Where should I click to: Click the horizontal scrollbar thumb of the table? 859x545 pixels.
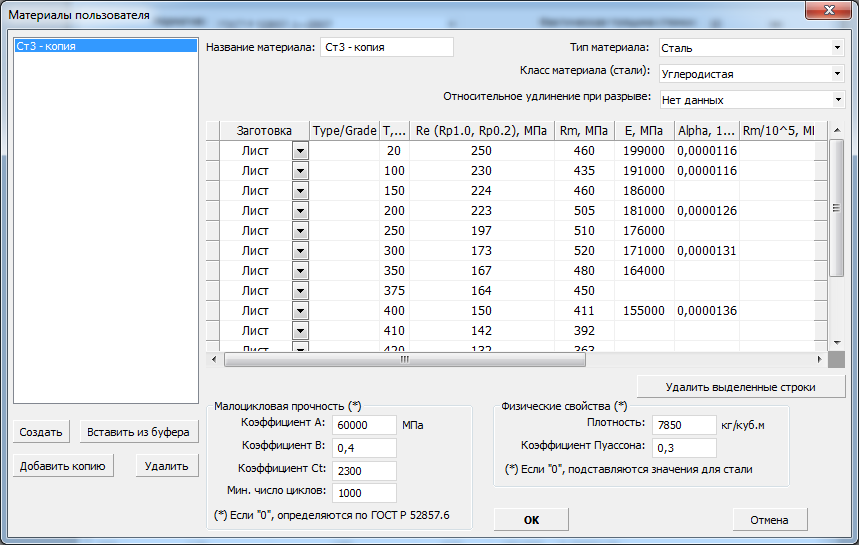405,359
